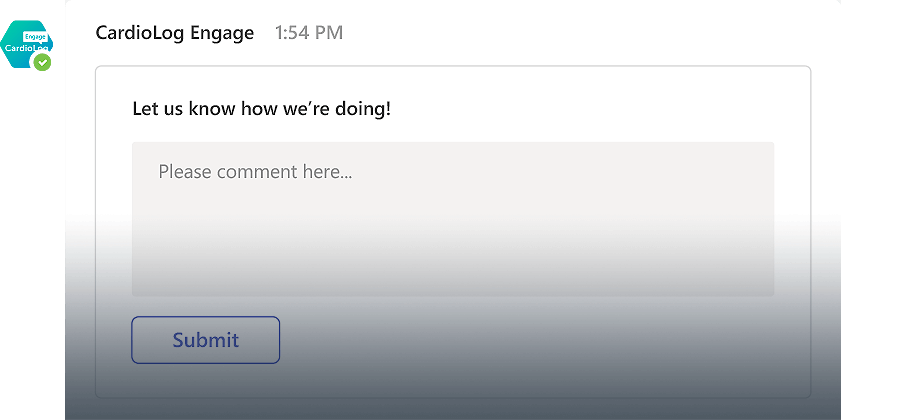
Task: Click the word "Engage" in the sender name
Action: 222,33
